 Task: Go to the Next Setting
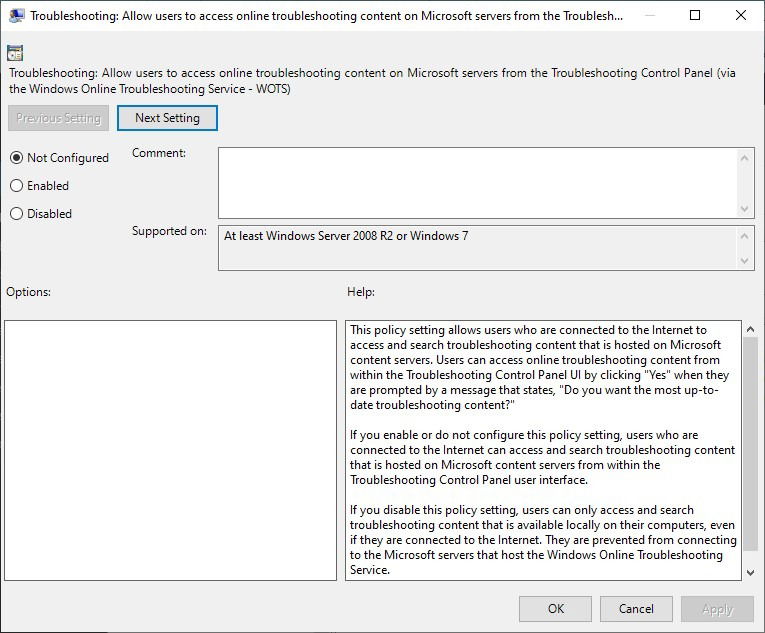[167, 118]
